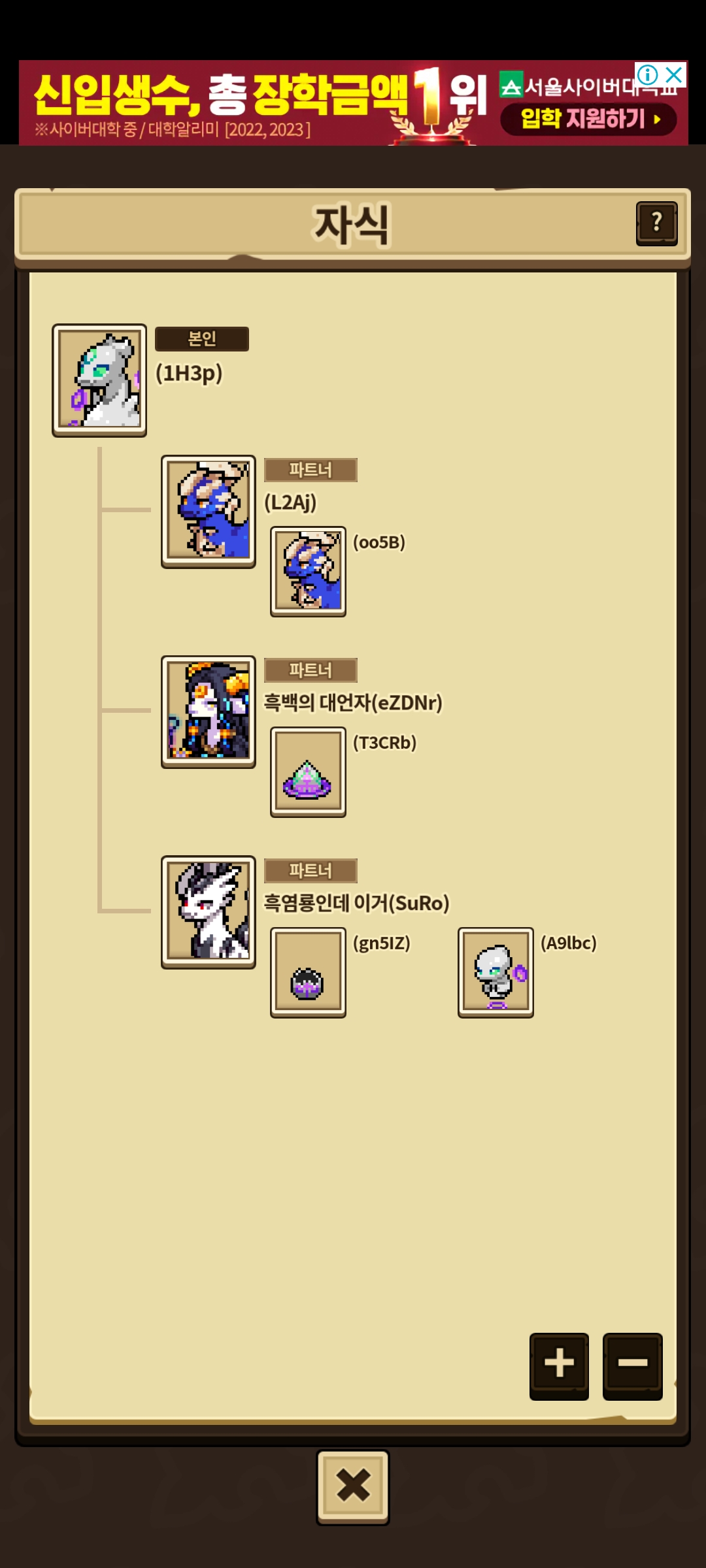Click the 본인 label tag
The height and width of the screenshot is (1568, 706).
tap(202, 339)
